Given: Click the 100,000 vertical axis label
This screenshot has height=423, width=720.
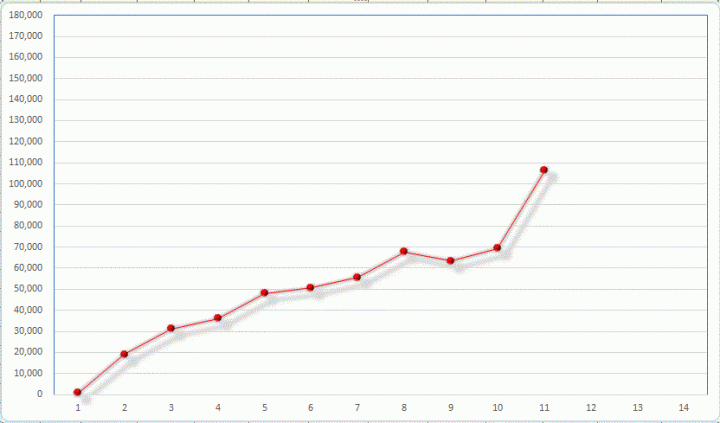Looking at the screenshot, I should point(26,184).
